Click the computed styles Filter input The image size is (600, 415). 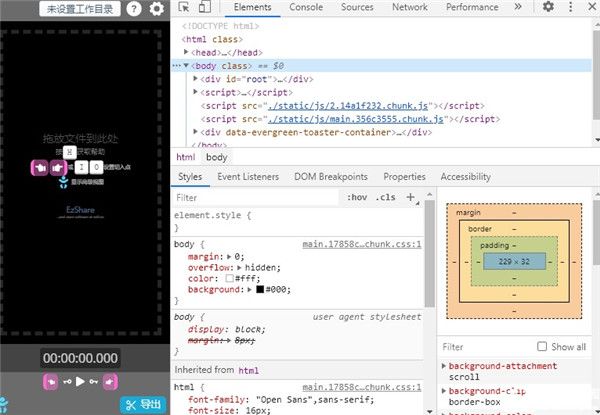(x=487, y=347)
